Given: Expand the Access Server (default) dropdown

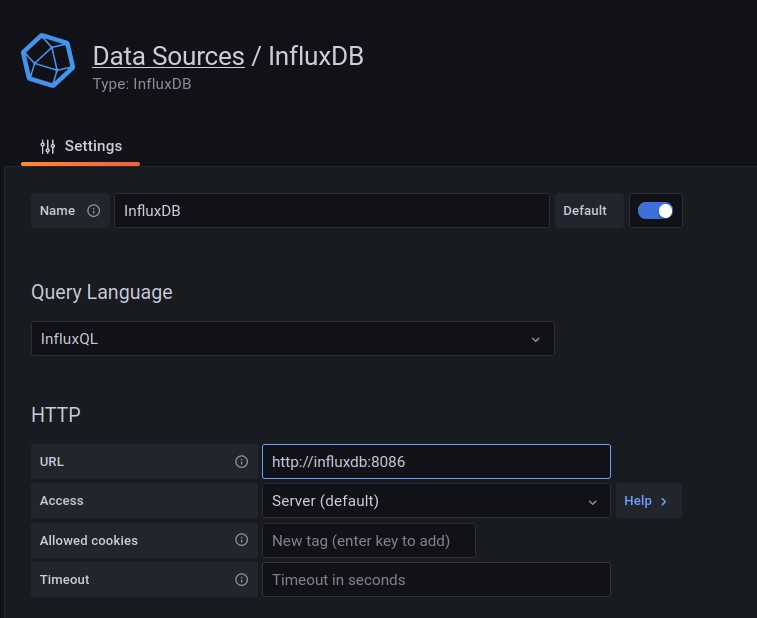Looking at the screenshot, I should pyautogui.click(x=435, y=501).
